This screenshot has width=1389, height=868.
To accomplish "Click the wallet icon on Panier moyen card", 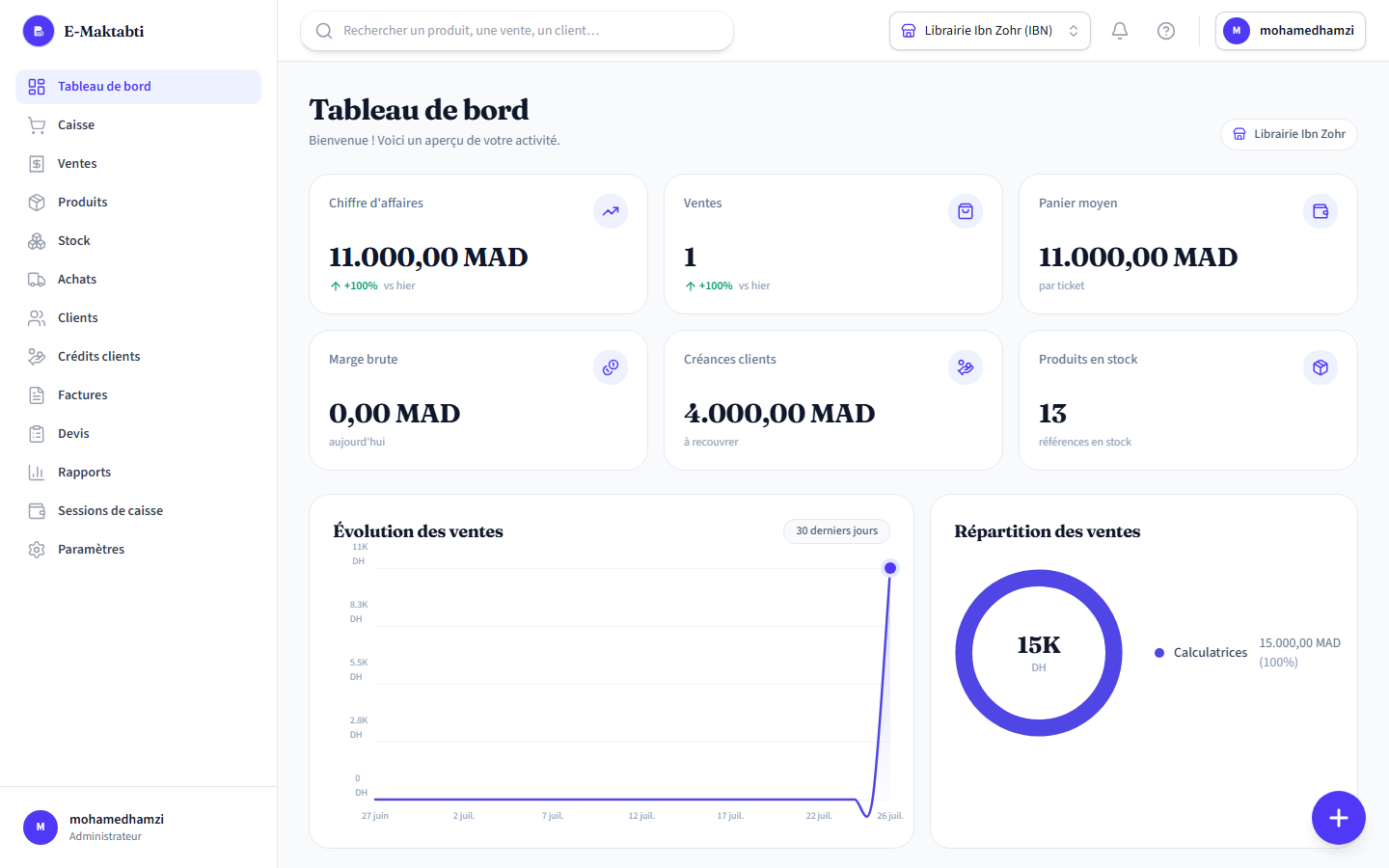I will 1321,211.
